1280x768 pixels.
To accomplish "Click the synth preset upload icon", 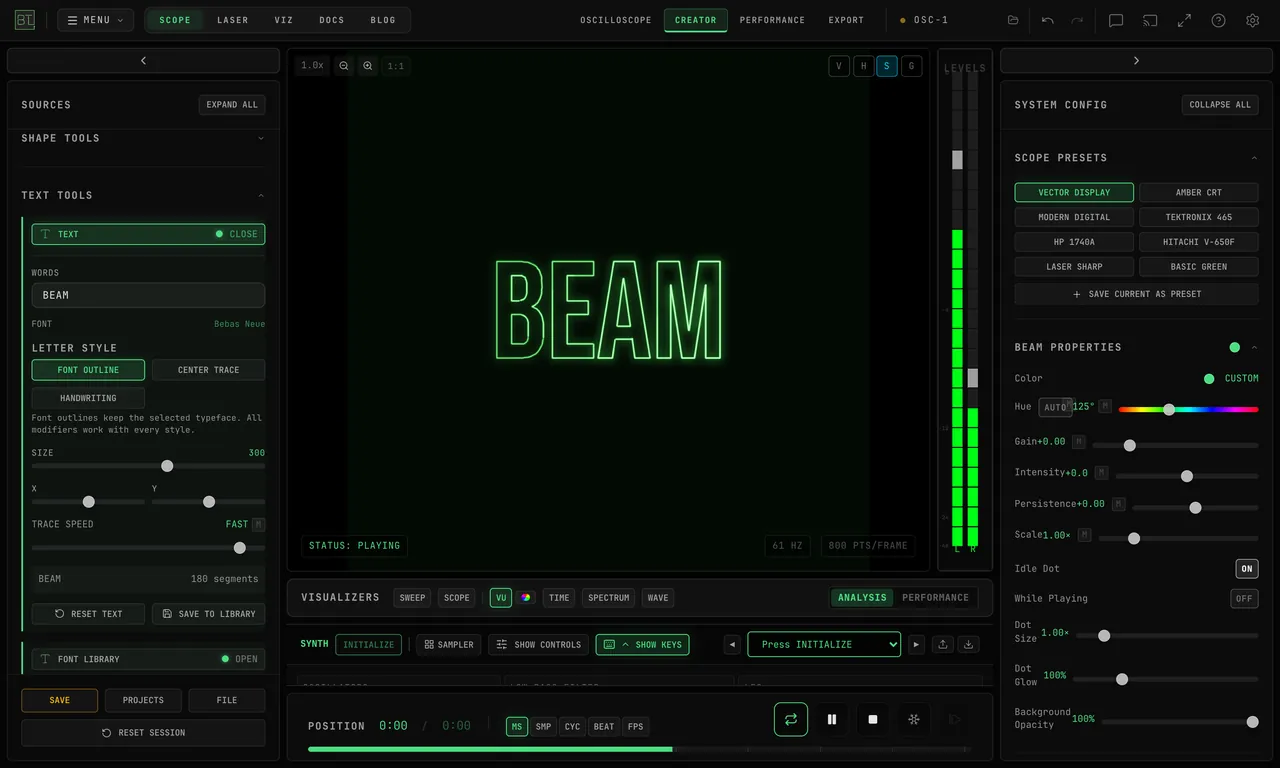I will pyautogui.click(x=943, y=645).
